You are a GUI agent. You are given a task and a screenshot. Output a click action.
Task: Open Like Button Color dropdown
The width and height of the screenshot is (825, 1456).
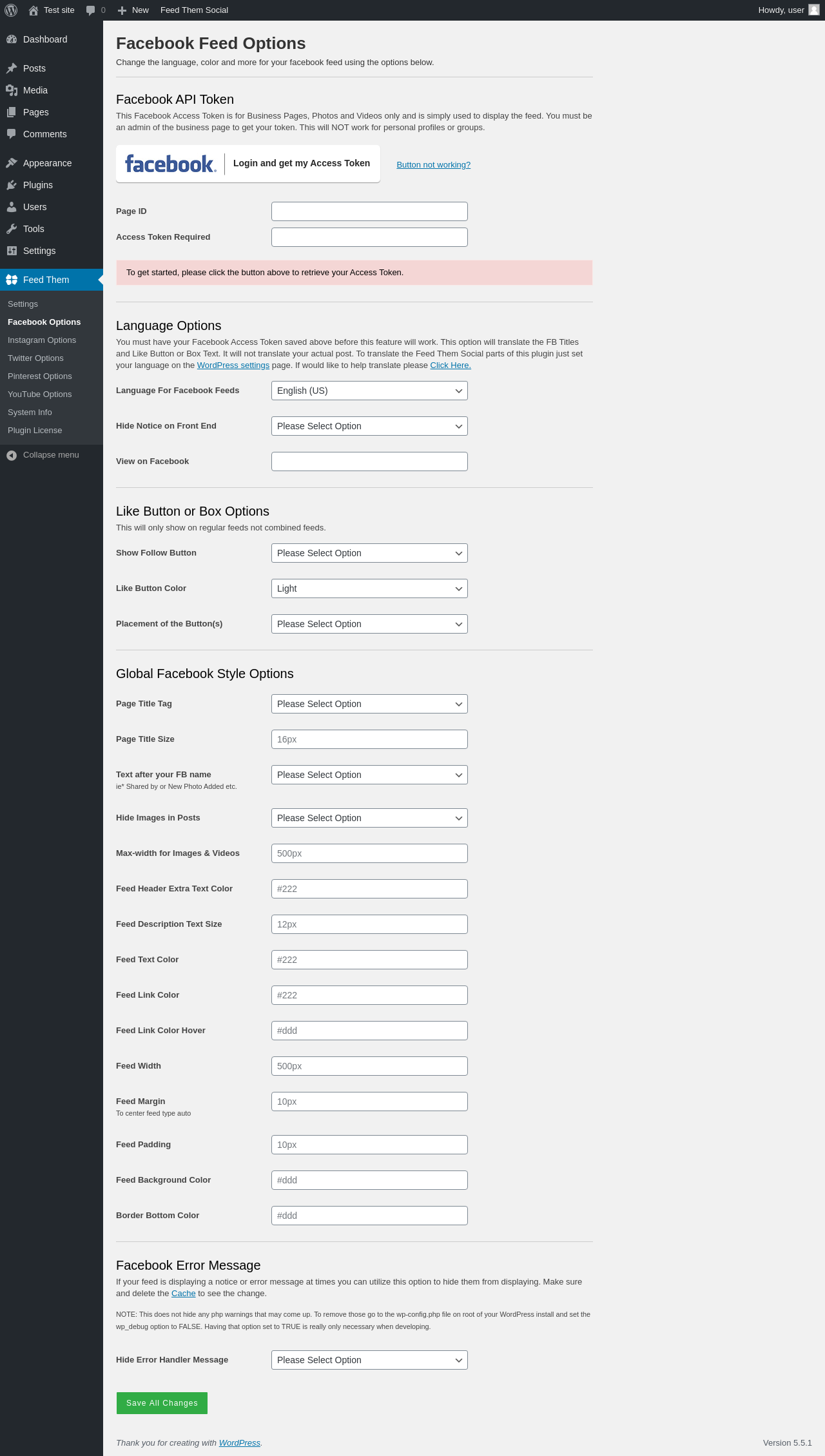[x=369, y=588]
